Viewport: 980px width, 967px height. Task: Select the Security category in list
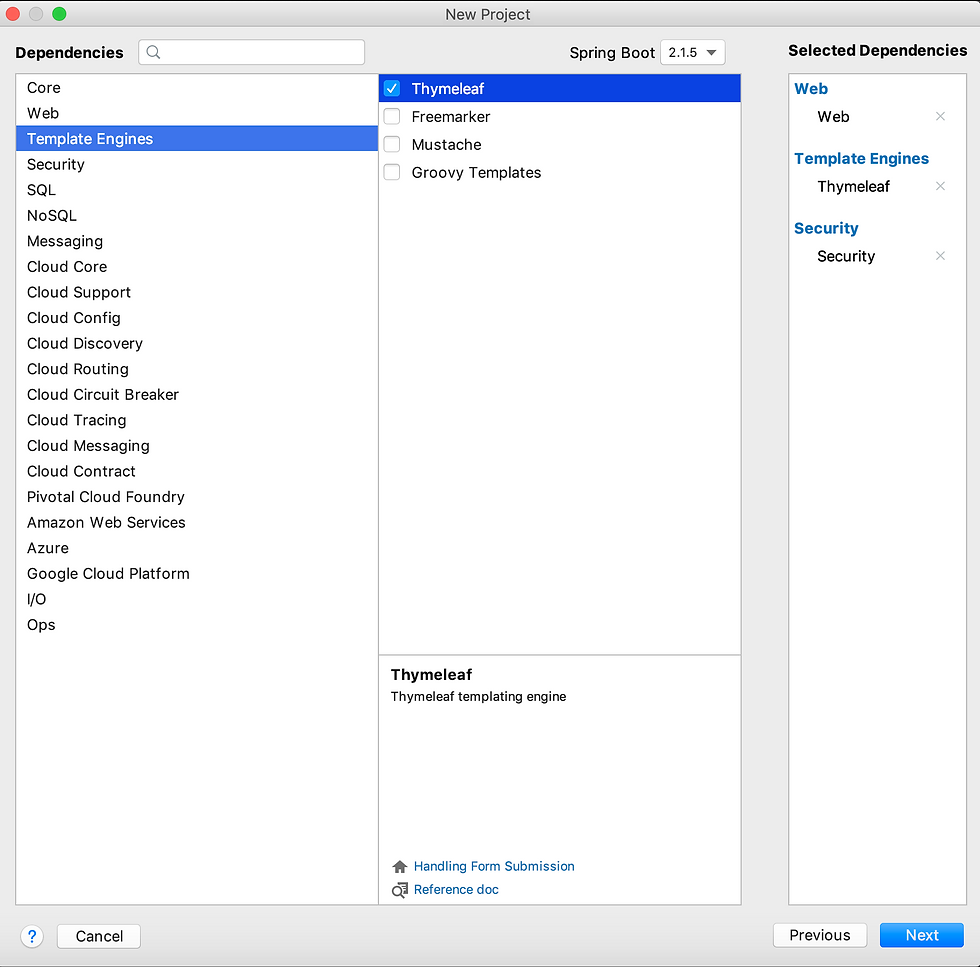click(x=197, y=164)
